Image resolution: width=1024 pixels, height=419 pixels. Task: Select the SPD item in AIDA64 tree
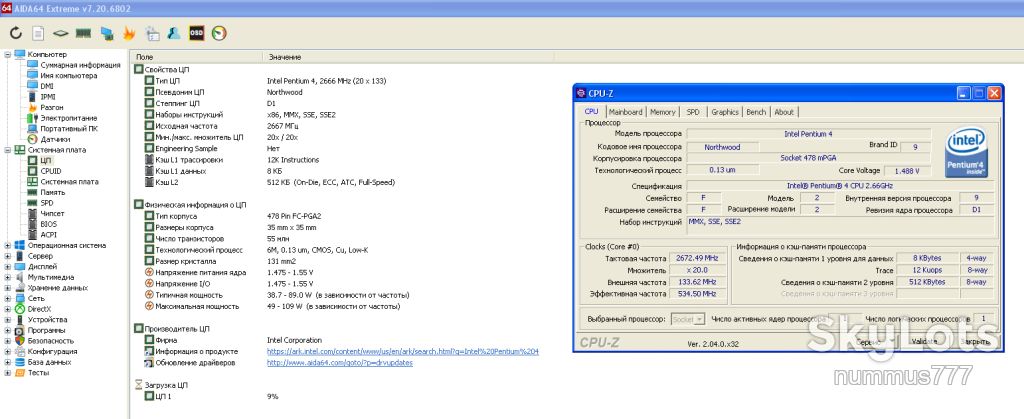click(x=47, y=203)
